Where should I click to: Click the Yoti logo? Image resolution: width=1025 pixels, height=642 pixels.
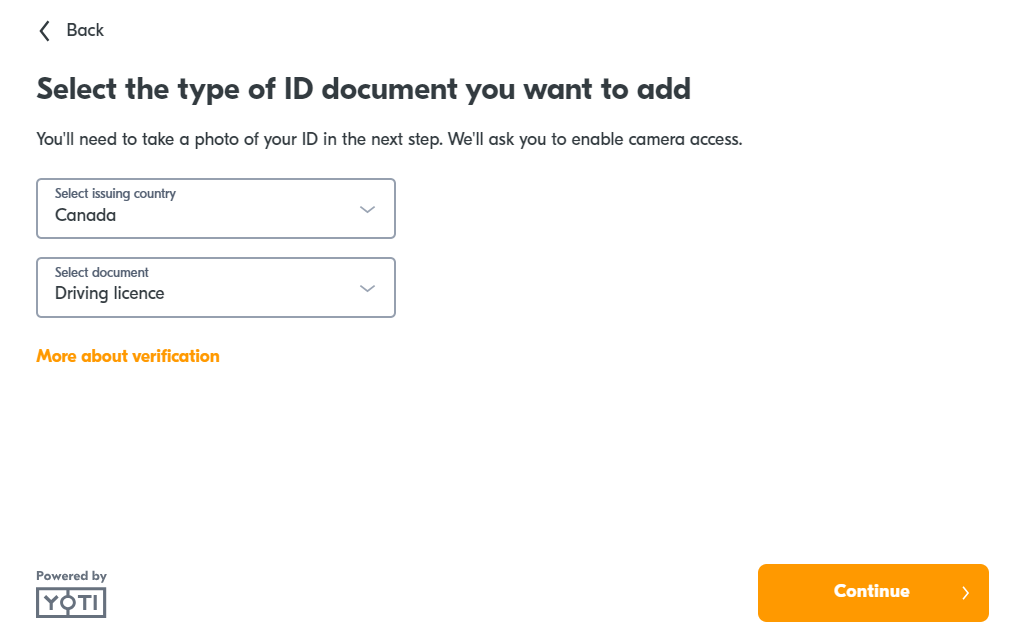point(71,603)
